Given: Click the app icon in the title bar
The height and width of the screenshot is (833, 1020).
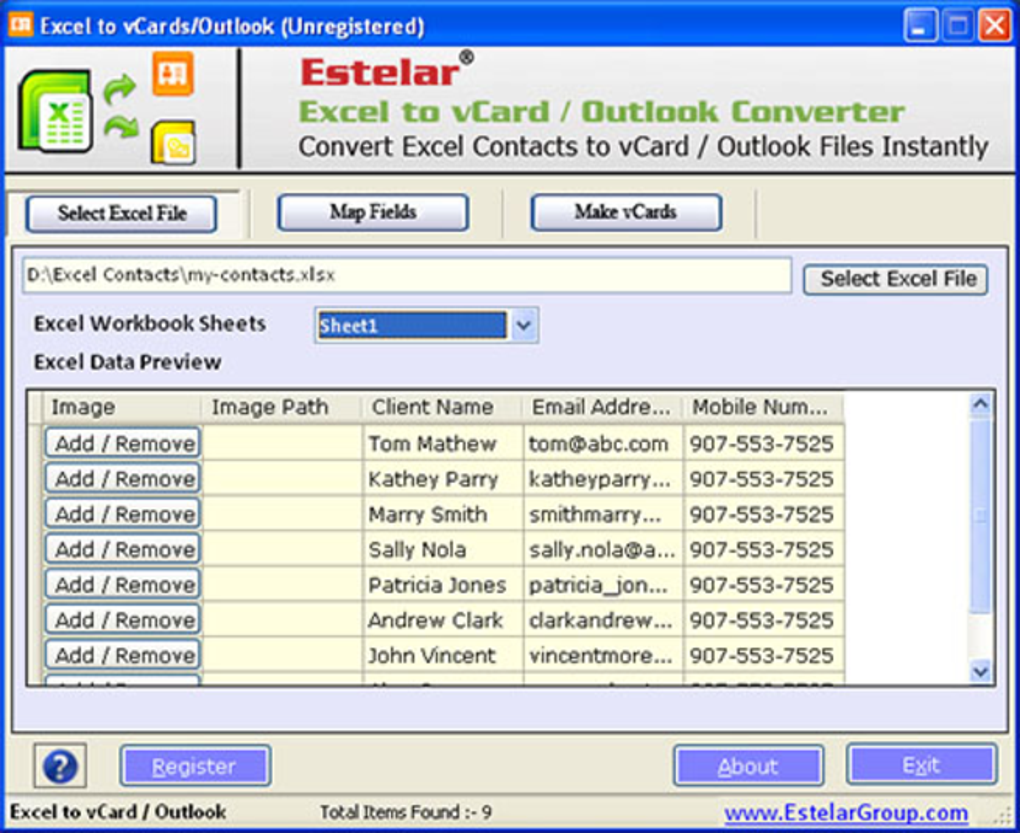Looking at the screenshot, I should (x=21, y=25).
